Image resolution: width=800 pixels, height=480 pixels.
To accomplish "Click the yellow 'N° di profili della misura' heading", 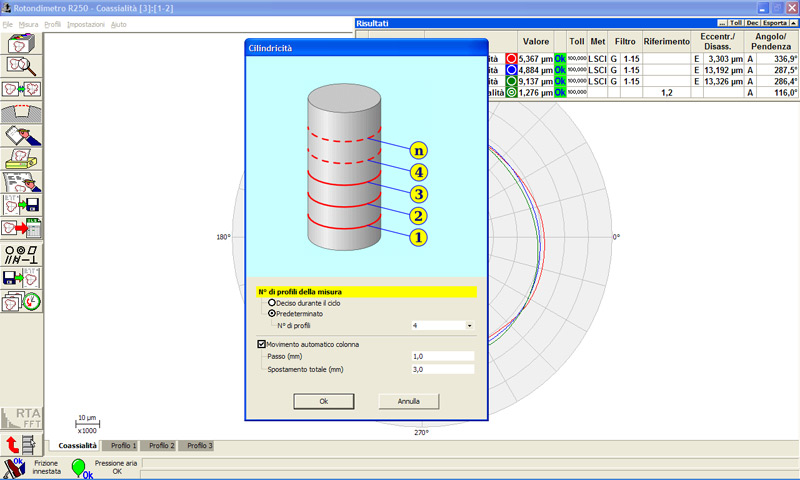I will coord(366,292).
